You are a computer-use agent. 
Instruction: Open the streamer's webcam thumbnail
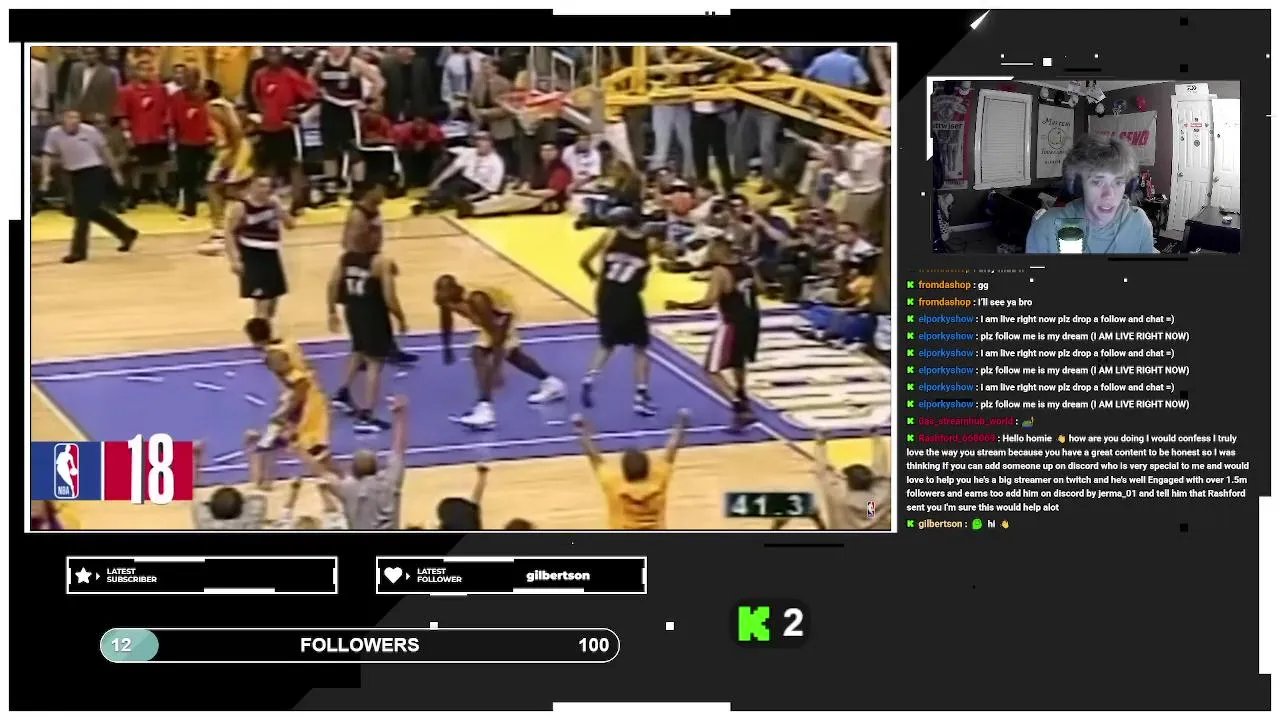1086,166
